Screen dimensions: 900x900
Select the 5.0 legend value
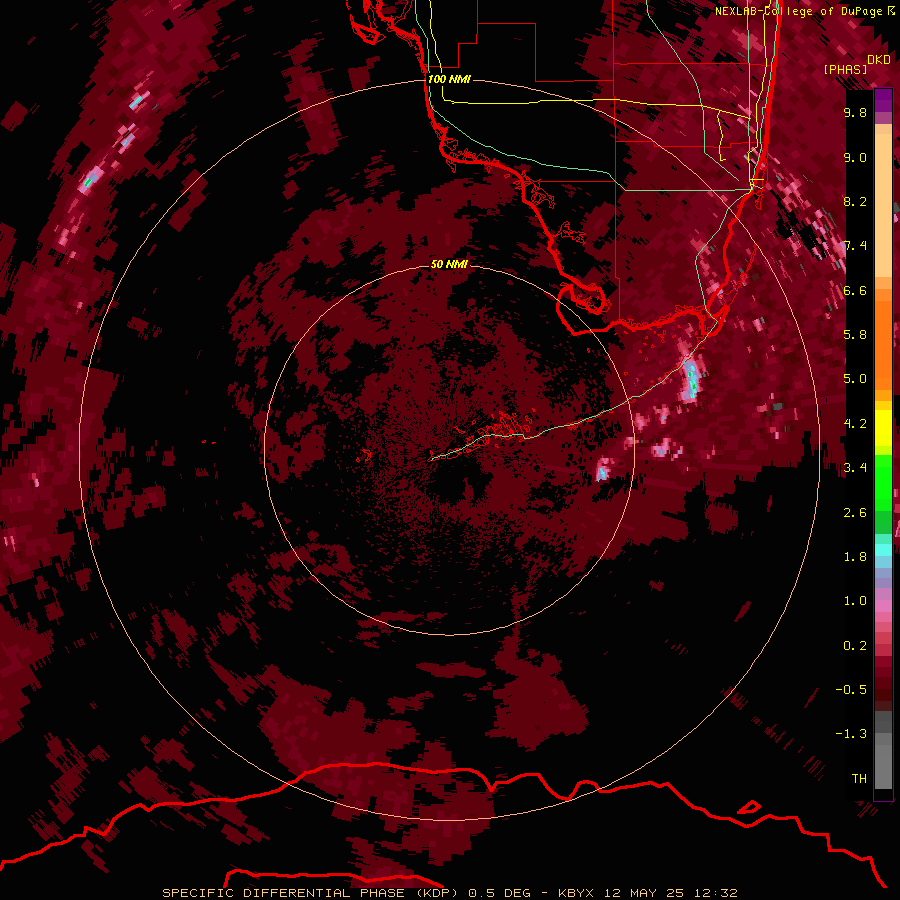click(x=855, y=379)
